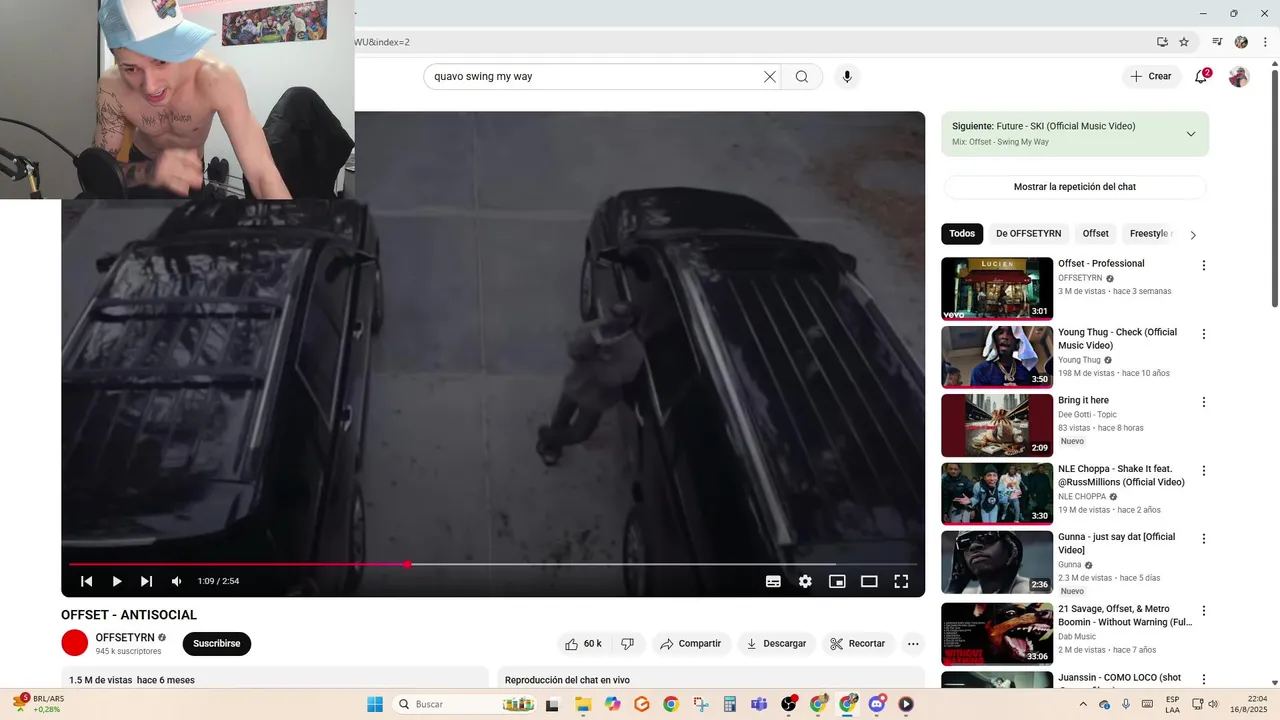
Task: Open the player settings gear
Action: click(805, 581)
